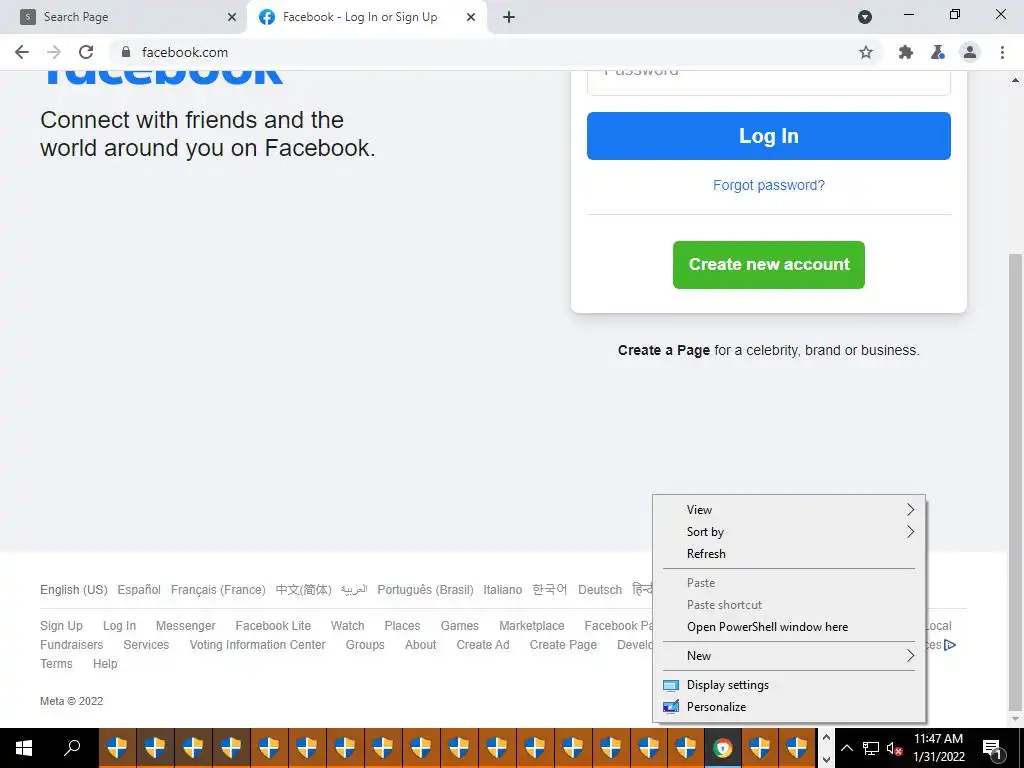Open Windows taskbar search
This screenshot has width=1024, height=768.
(72, 748)
